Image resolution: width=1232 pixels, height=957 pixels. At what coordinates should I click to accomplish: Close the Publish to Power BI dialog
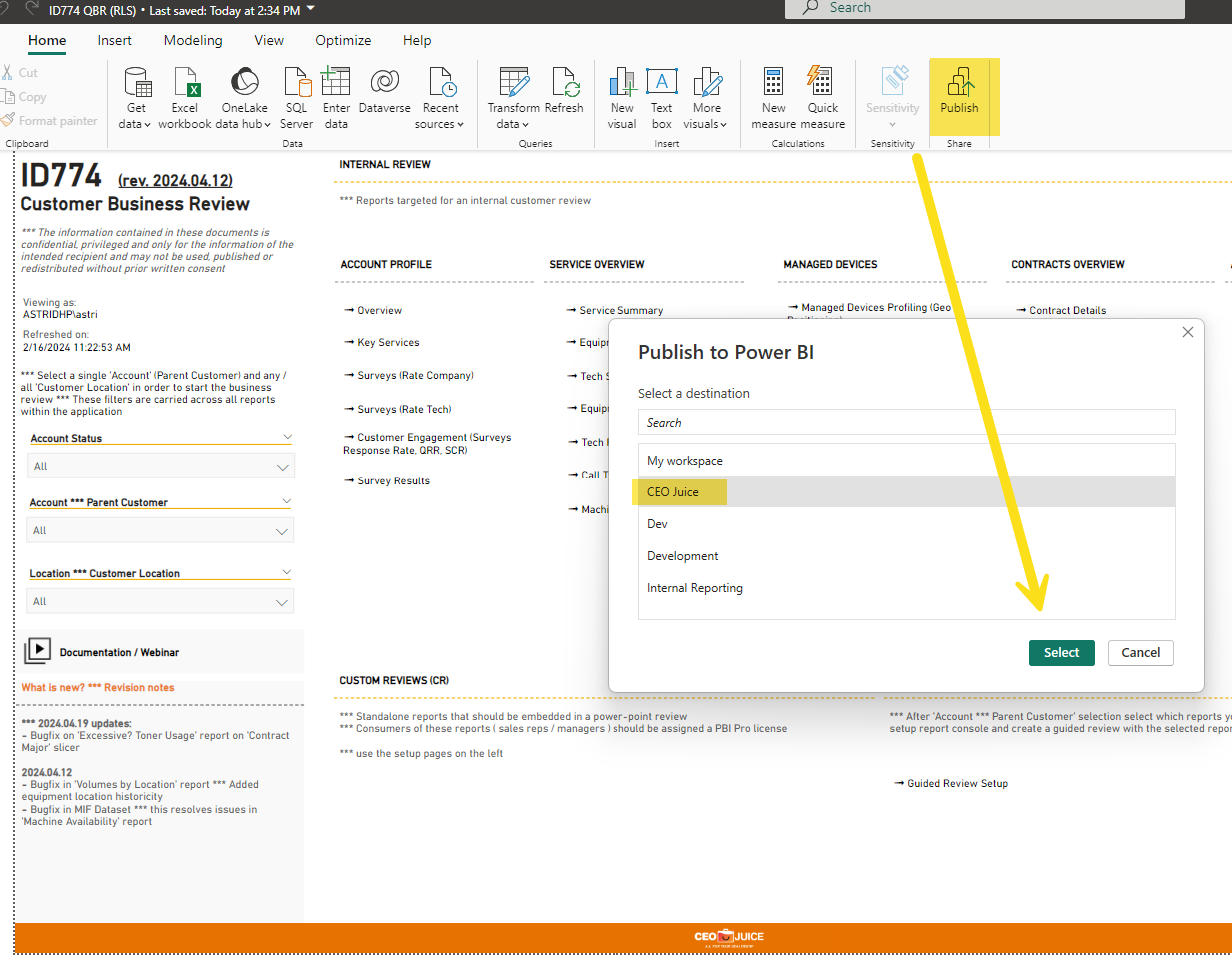tap(1187, 332)
